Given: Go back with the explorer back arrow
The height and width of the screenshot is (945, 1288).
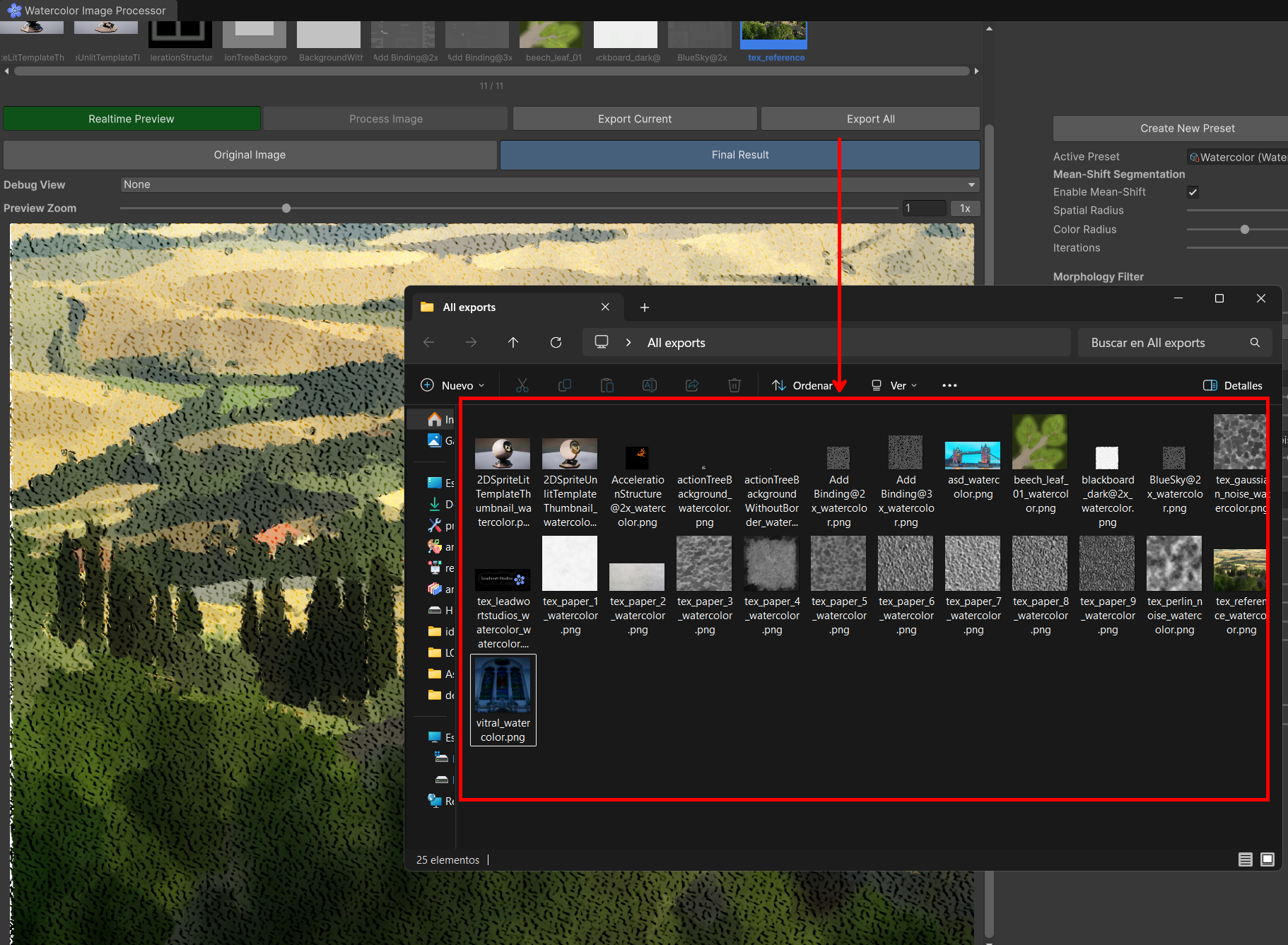Looking at the screenshot, I should click(428, 343).
